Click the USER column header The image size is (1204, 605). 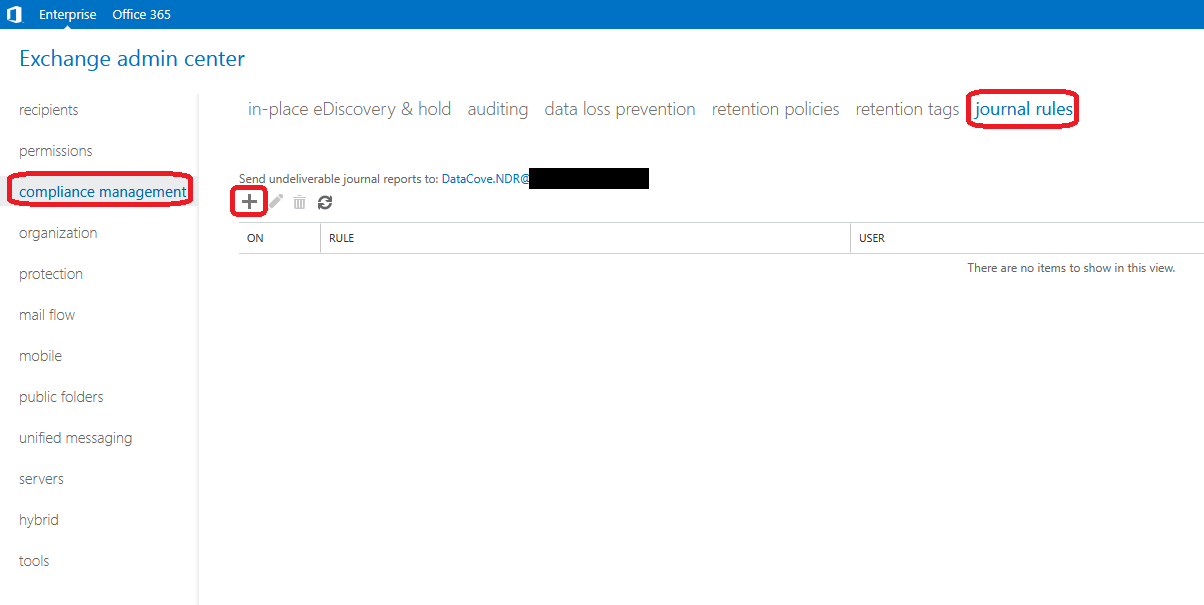872,239
